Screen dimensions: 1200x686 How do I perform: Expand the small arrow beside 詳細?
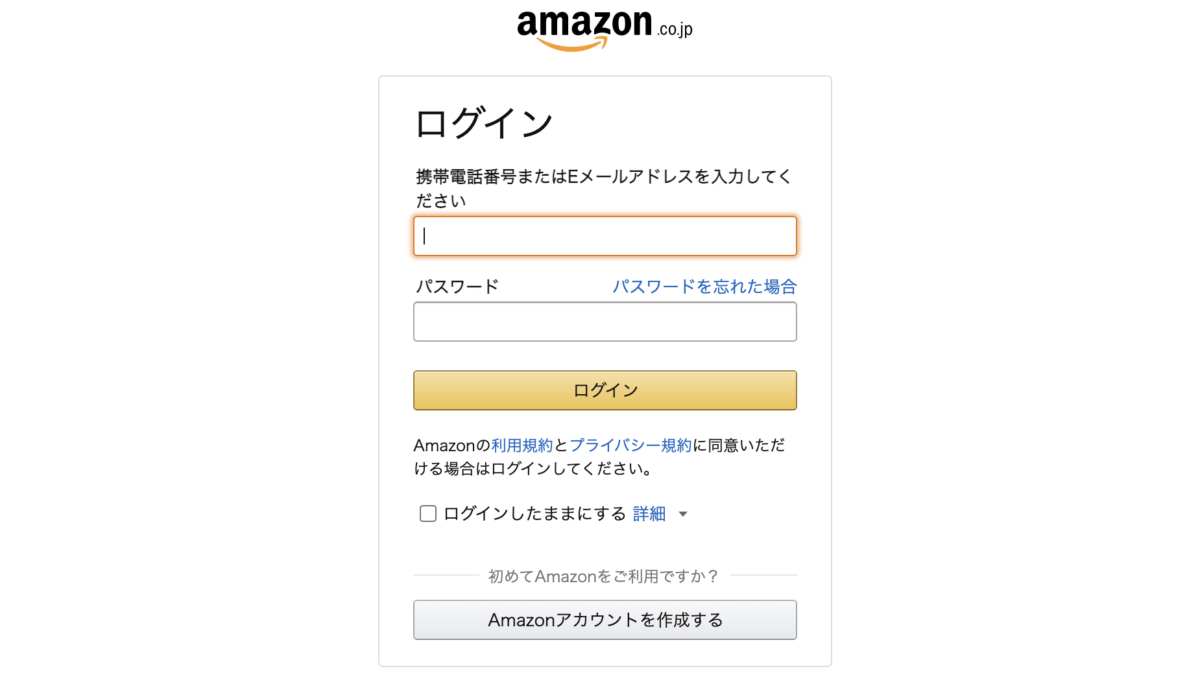(683, 515)
